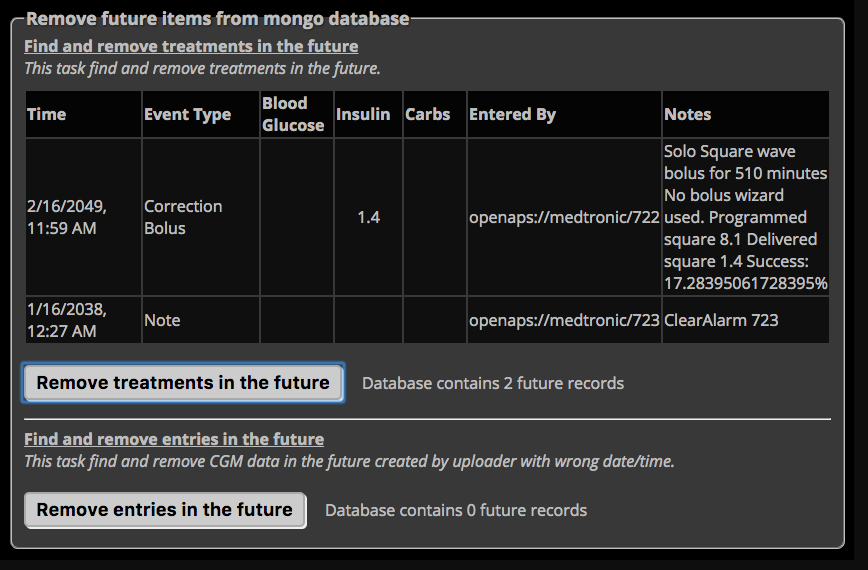Click Remove treatments in the future button
The image size is (868, 570).
tap(183, 382)
